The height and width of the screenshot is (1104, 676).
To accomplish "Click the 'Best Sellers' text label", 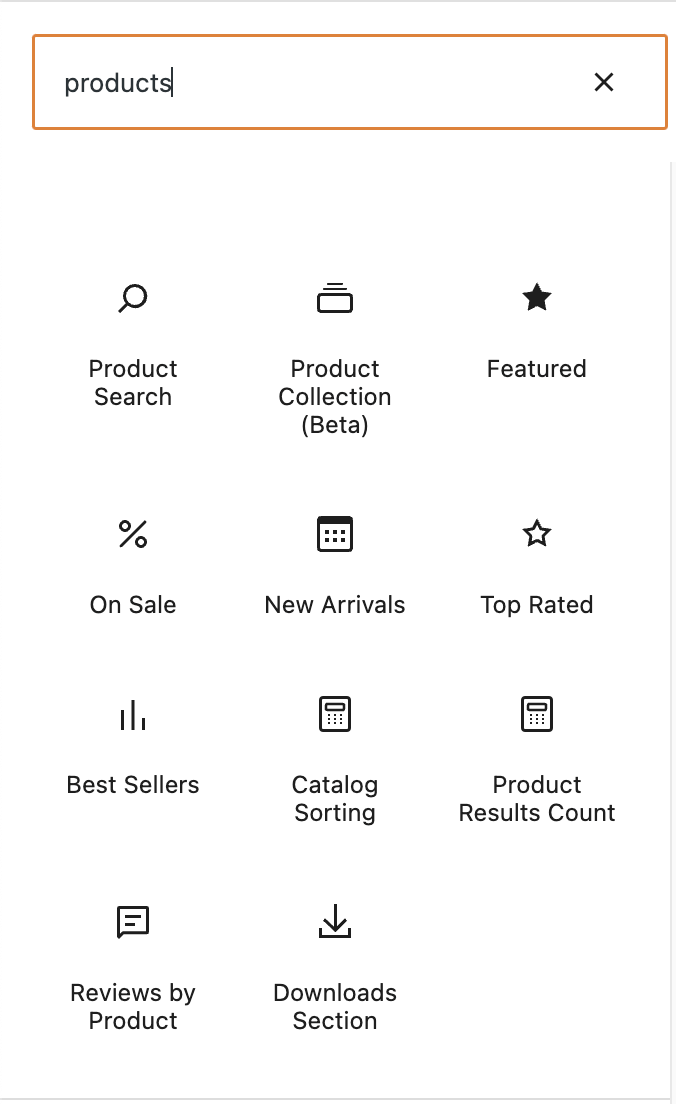I will point(133,784).
